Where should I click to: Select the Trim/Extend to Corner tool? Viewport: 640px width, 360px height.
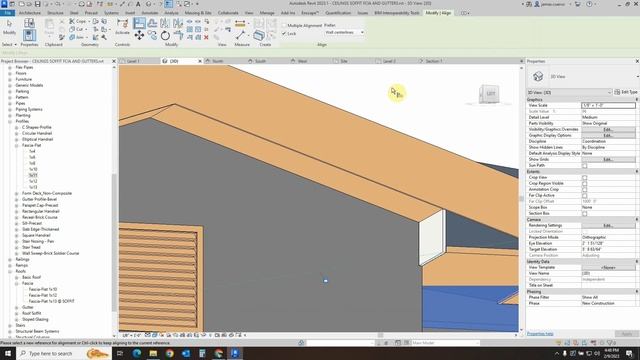(178, 36)
